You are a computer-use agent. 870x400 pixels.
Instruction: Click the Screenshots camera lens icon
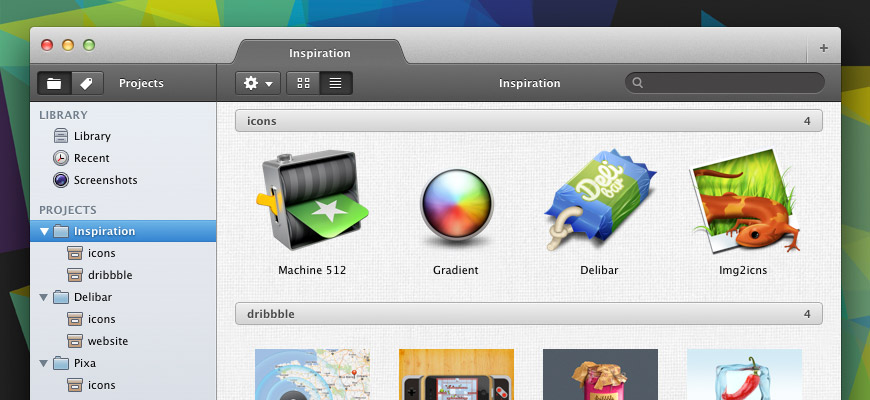pos(61,180)
